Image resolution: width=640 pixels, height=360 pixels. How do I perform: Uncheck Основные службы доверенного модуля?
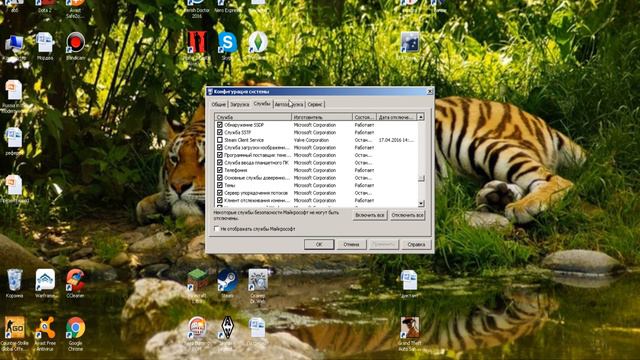pos(220,178)
